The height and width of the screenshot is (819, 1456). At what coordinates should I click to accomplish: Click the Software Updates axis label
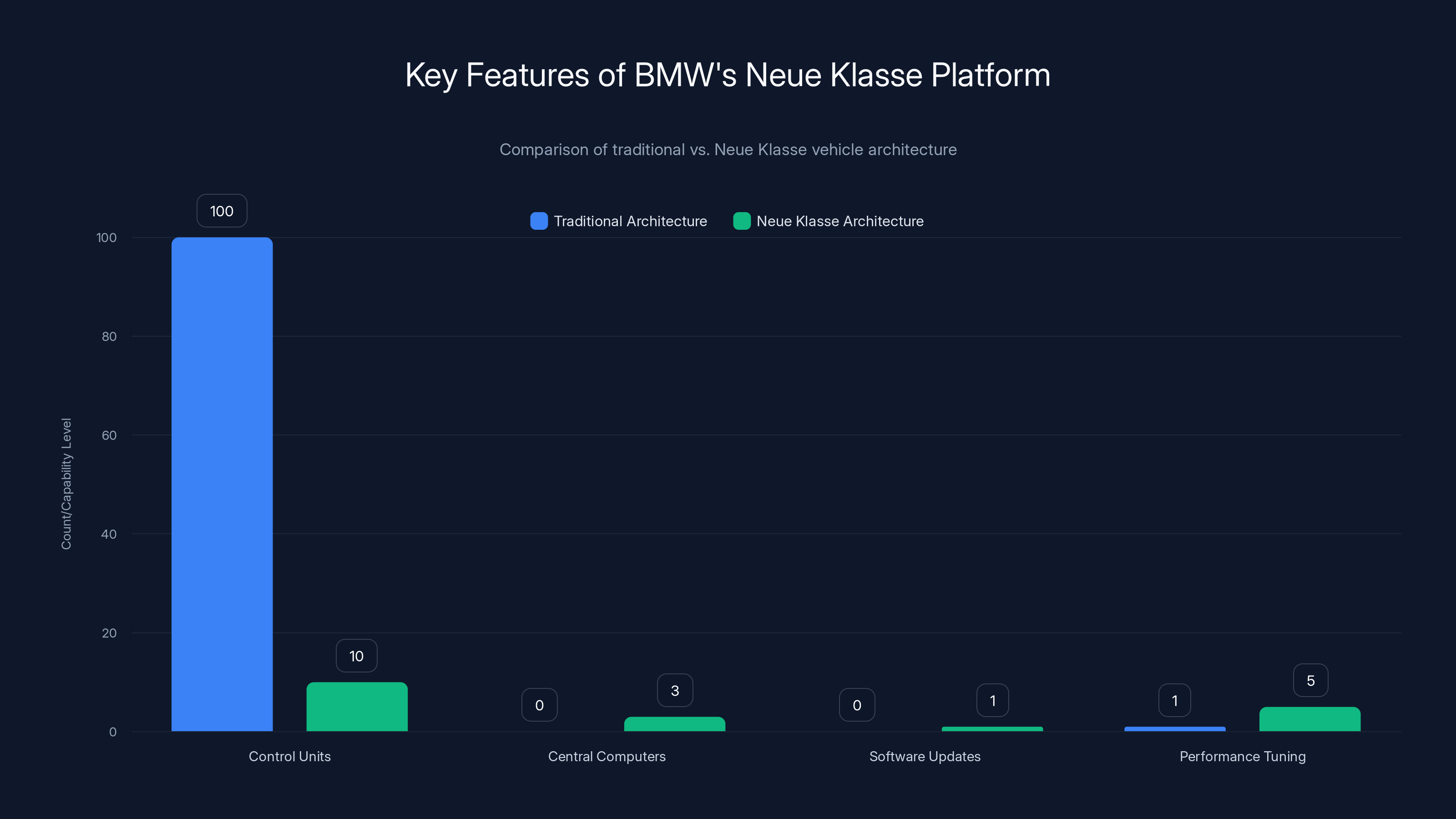(925, 756)
